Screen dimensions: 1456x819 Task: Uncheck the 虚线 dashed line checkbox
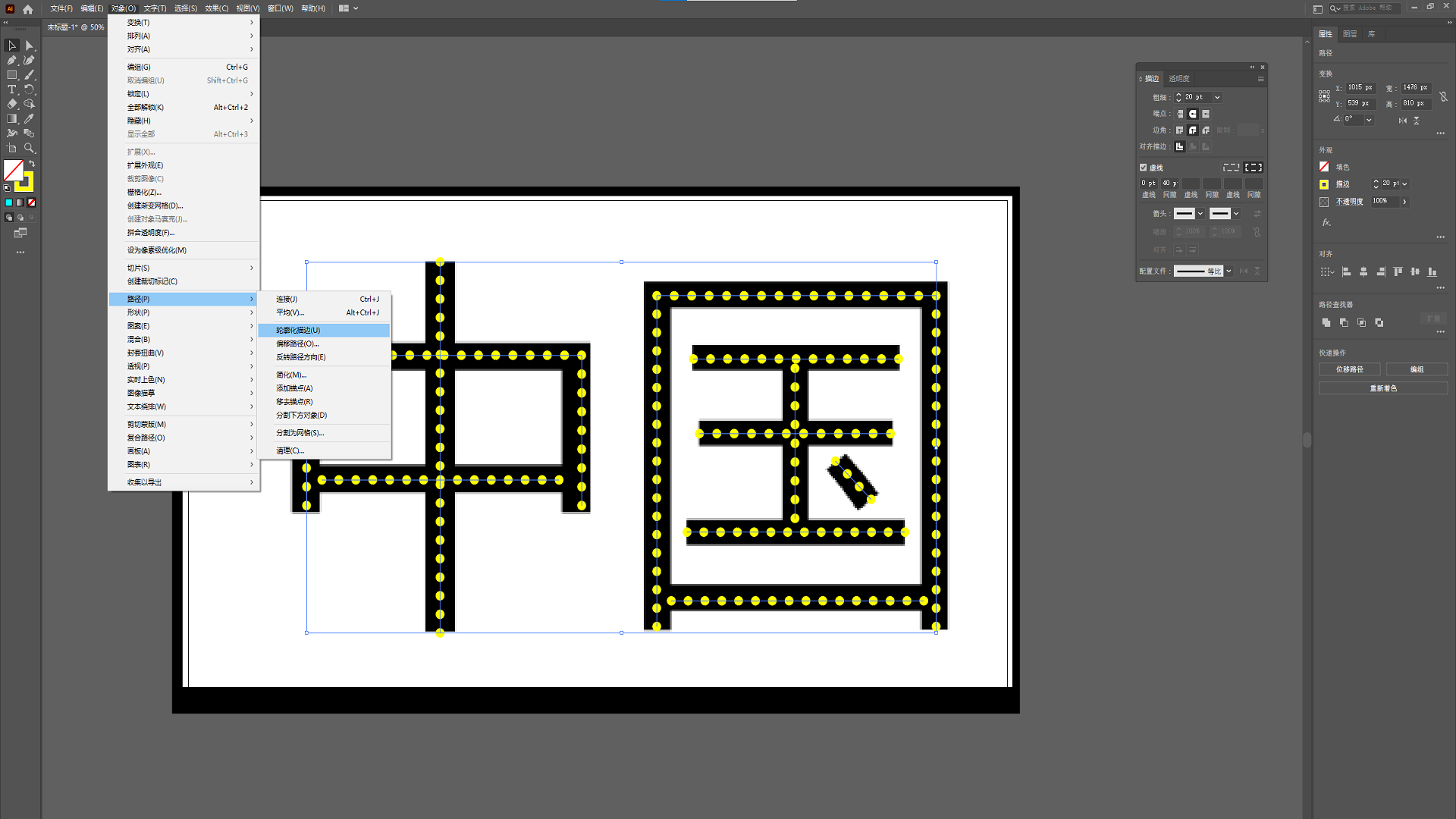click(x=1143, y=168)
